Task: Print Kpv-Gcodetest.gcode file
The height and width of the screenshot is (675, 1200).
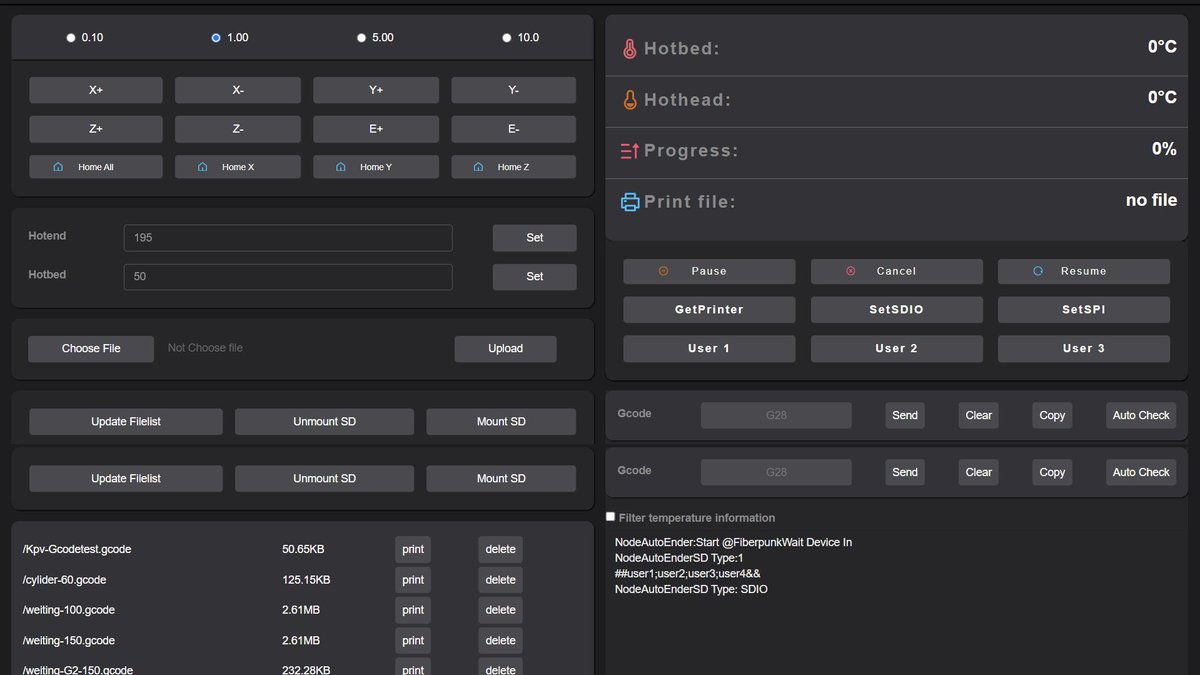Action: tap(413, 549)
